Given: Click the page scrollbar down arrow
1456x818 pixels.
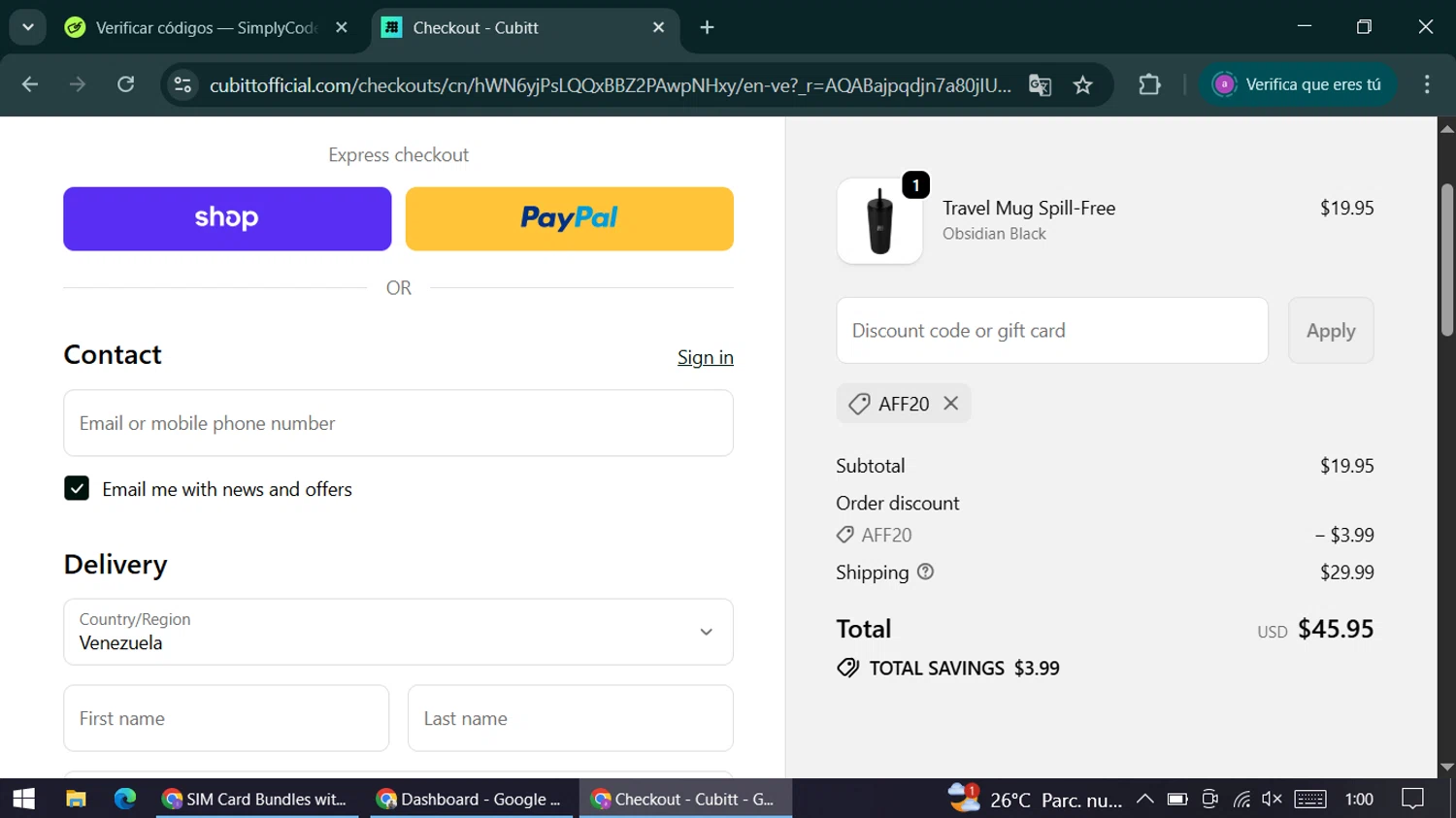Looking at the screenshot, I should [x=1446, y=767].
